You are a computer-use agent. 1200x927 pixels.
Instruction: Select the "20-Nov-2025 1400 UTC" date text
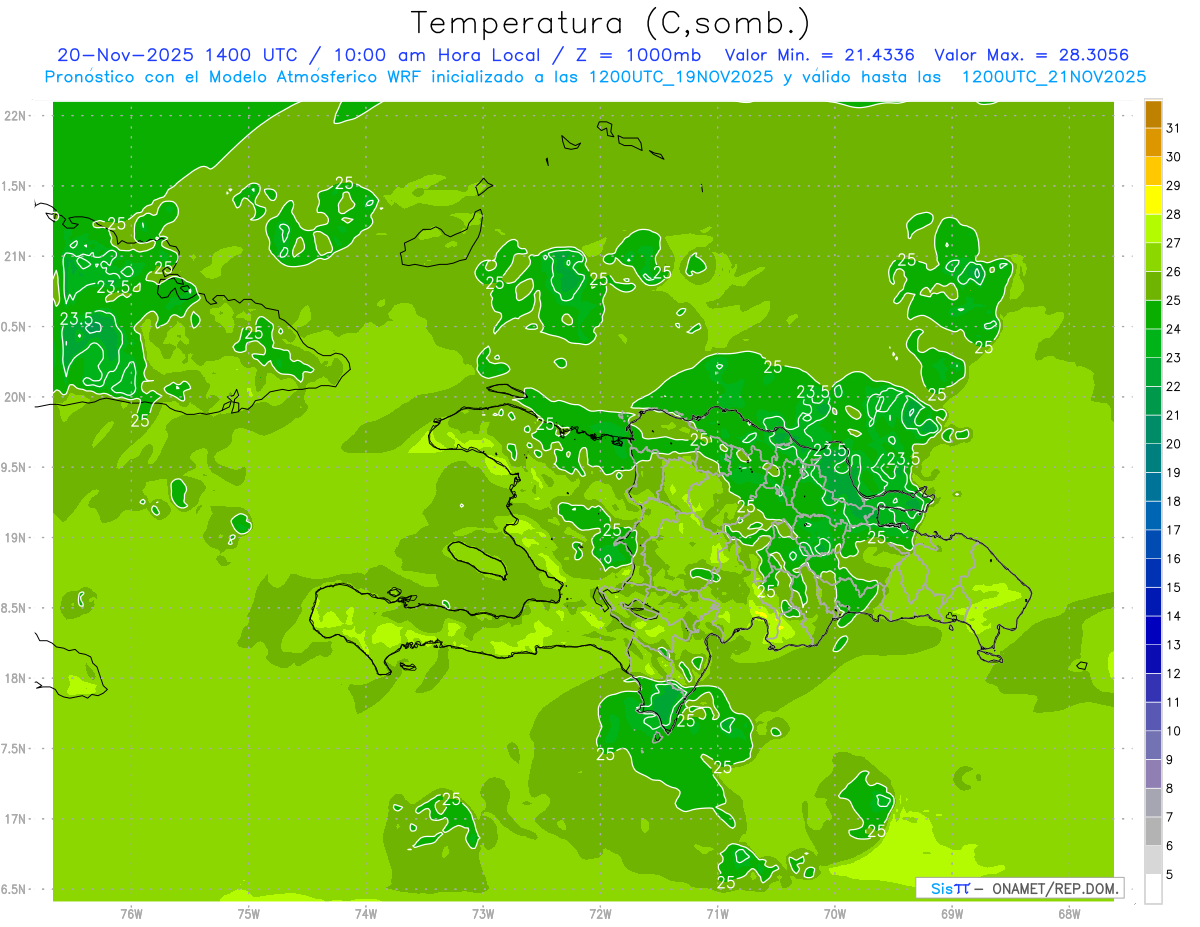[176, 55]
